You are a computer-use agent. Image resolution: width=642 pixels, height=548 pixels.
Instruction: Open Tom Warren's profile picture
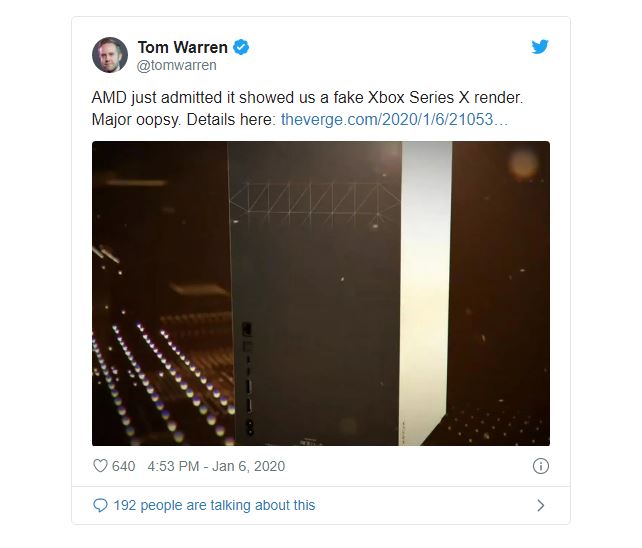(110, 55)
